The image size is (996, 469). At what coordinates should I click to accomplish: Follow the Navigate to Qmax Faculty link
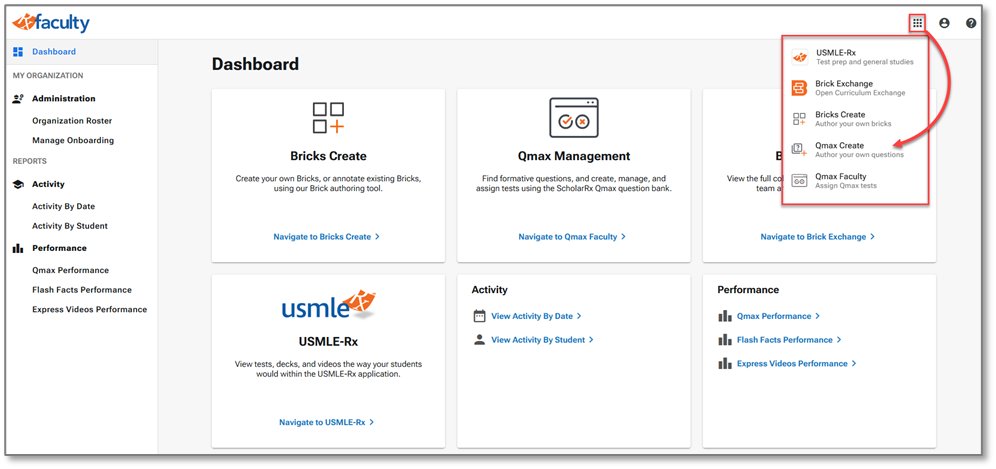pos(571,237)
